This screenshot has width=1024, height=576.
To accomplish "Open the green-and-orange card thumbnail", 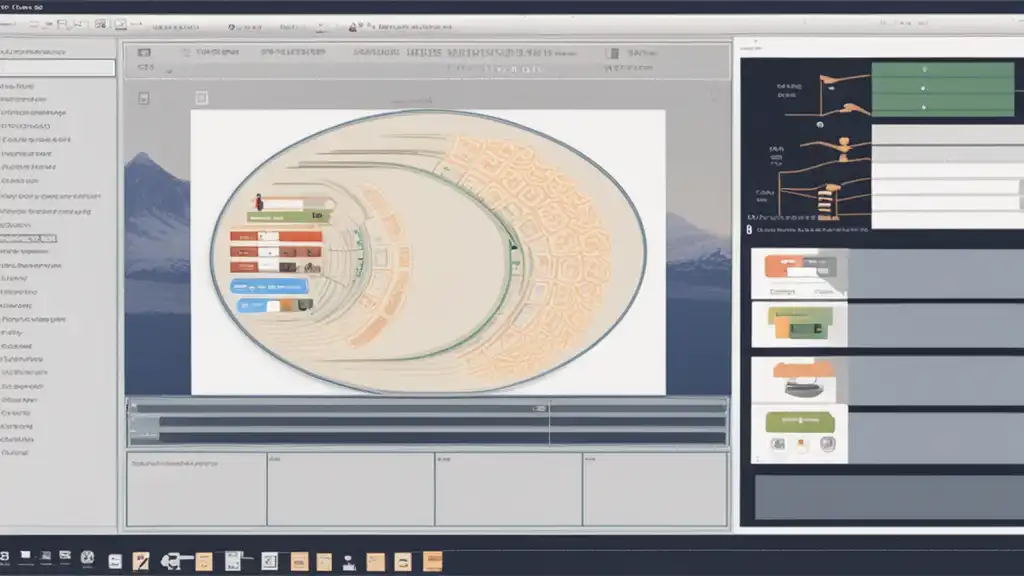I will pyautogui.click(x=800, y=323).
